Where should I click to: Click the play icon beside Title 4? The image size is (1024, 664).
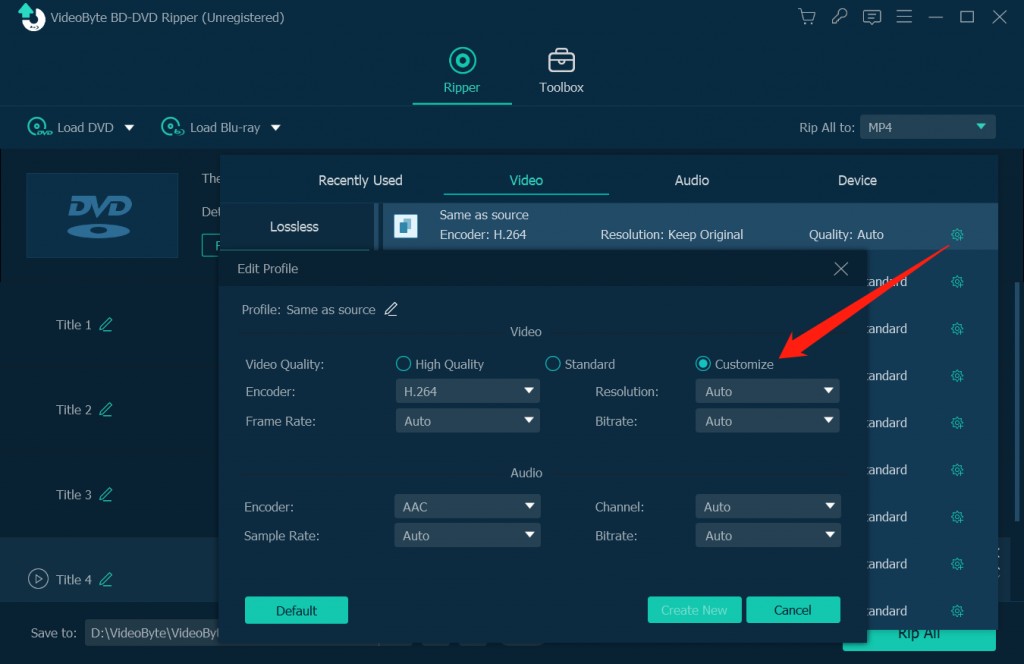pyautogui.click(x=38, y=579)
